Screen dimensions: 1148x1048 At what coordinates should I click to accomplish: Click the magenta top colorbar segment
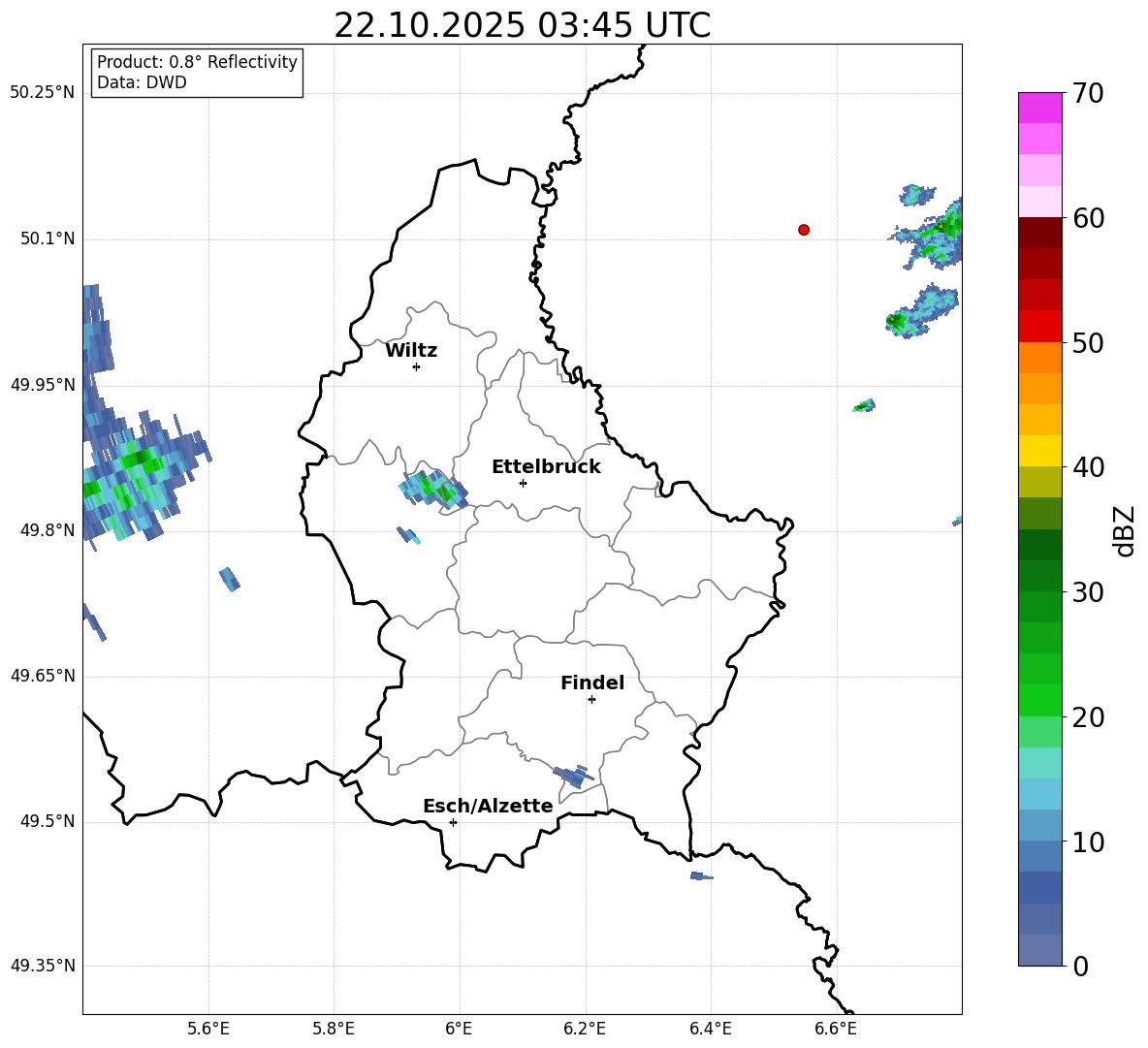pos(1040,109)
